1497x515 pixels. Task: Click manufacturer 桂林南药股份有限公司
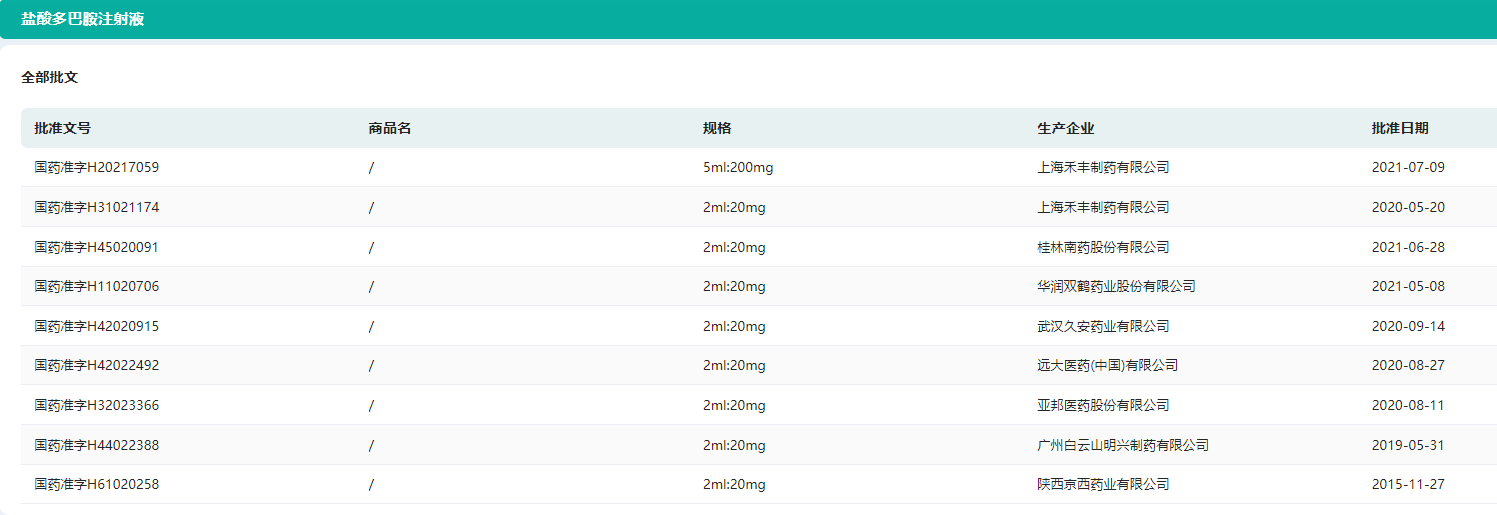click(1103, 247)
